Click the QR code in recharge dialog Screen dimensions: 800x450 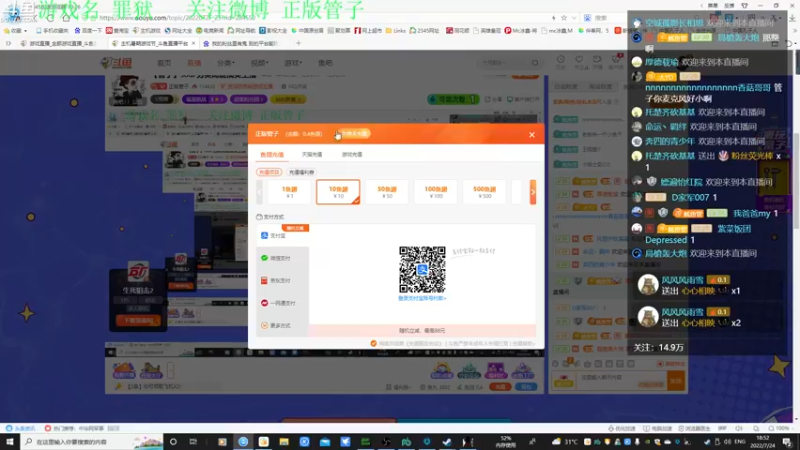(422, 270)
